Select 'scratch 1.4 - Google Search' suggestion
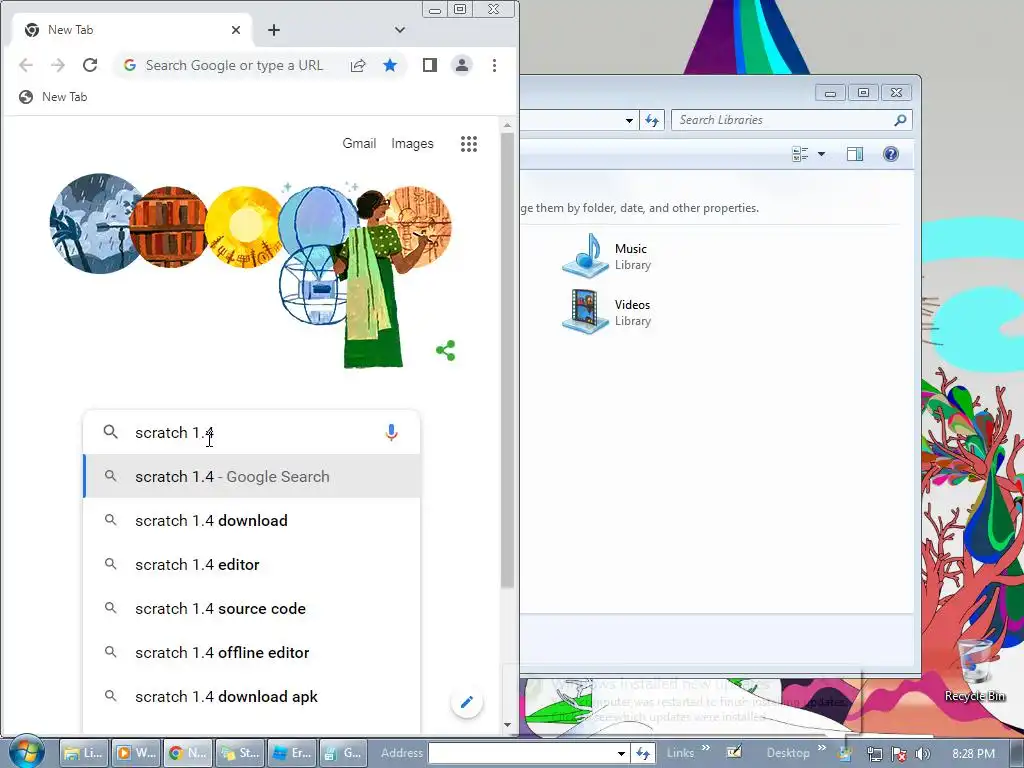Image resolution: width=1024 pixels, height=768 pixels. coord(251,476)
